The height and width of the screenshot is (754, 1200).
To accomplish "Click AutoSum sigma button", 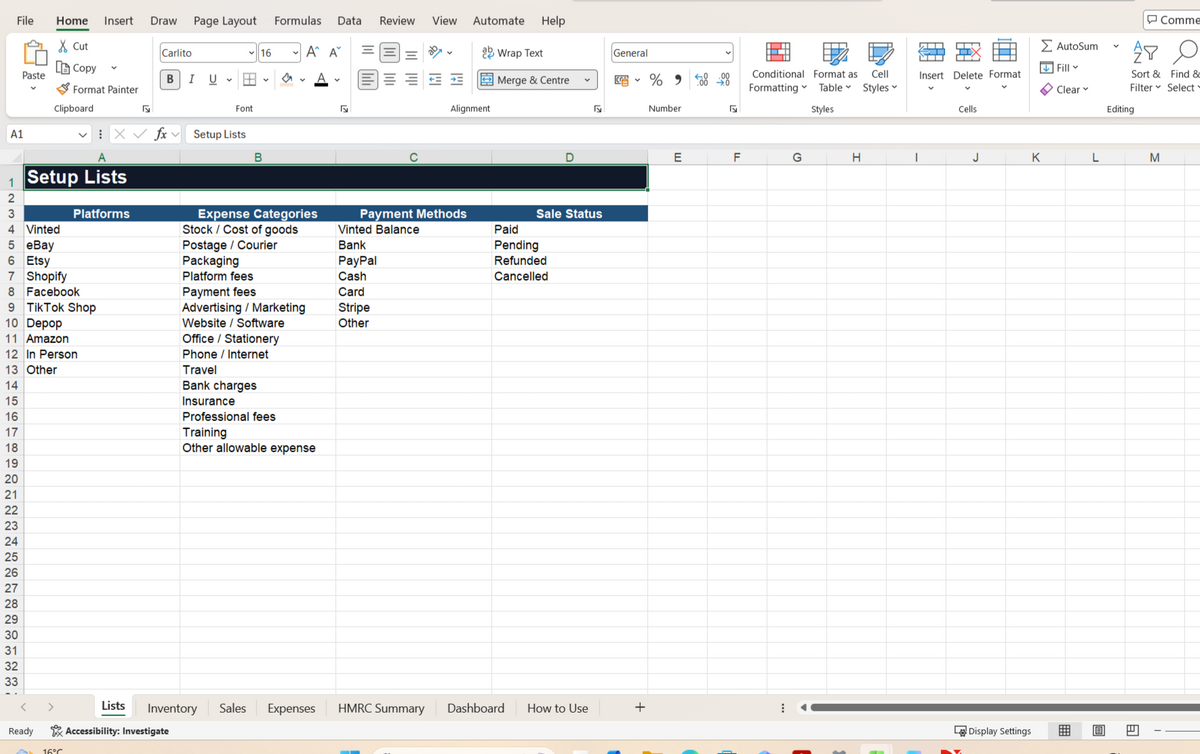I will [1069, 46].
